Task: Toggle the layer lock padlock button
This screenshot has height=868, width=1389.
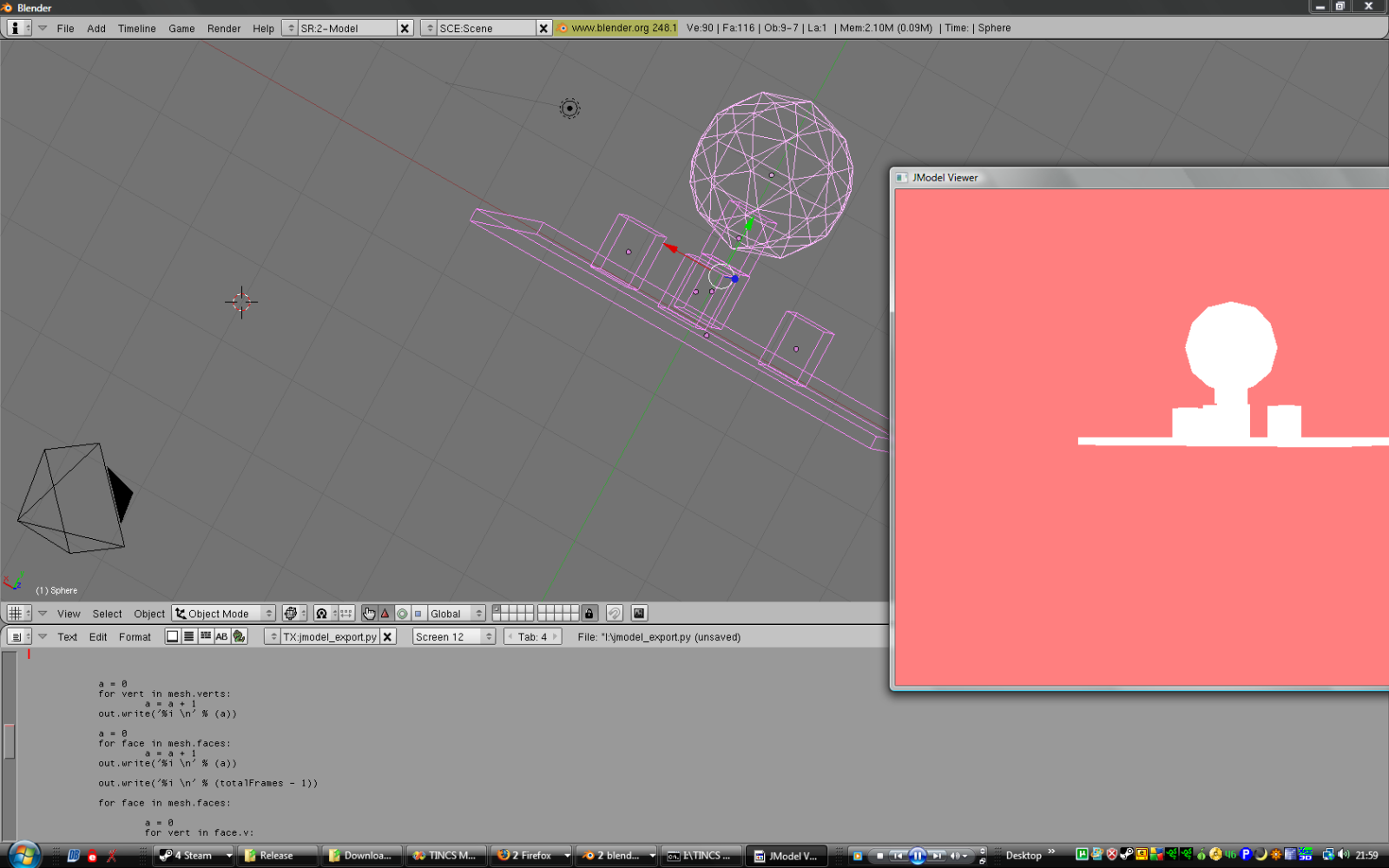Action: 589,614
